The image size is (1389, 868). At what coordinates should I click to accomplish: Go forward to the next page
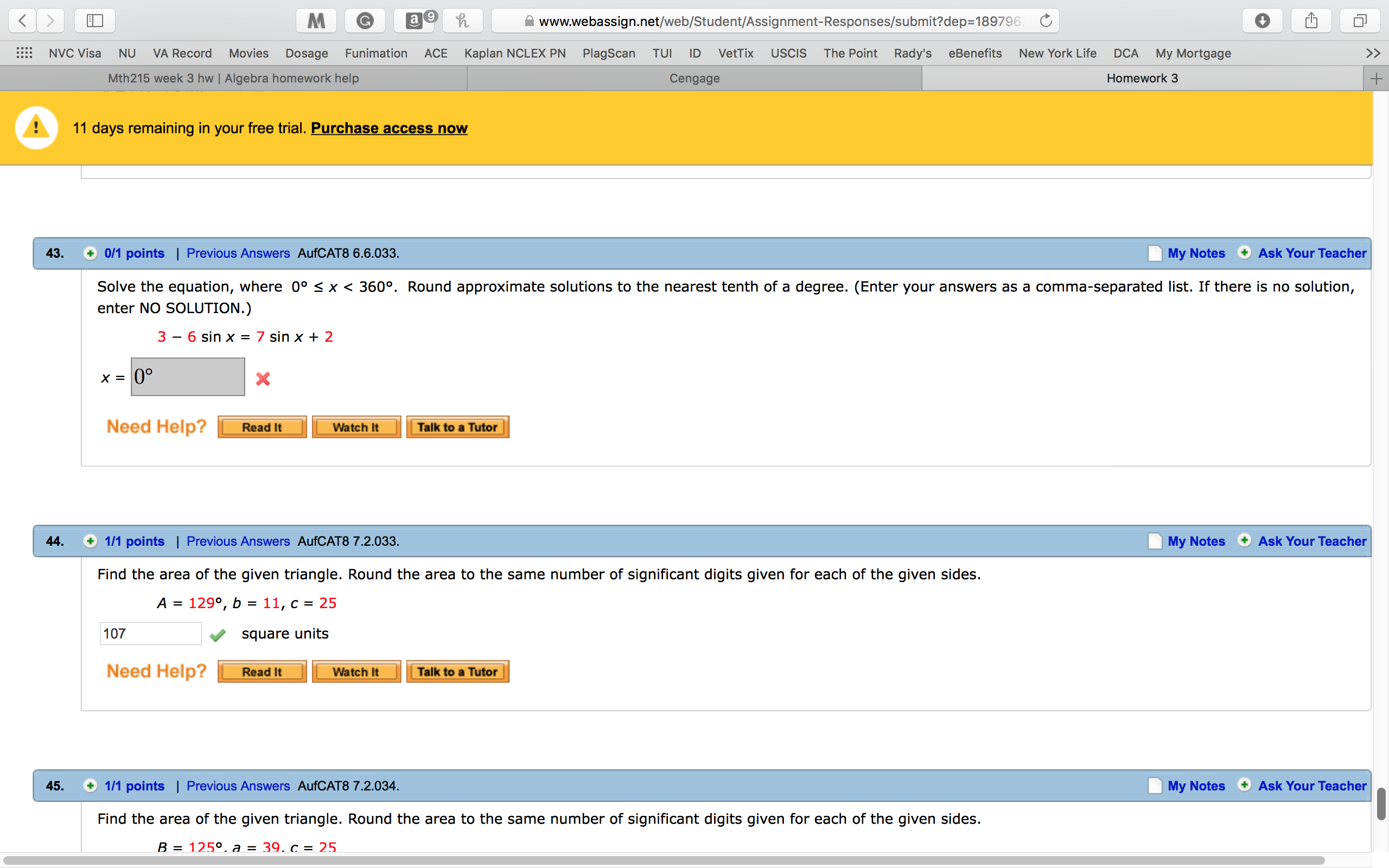pyautogui.click(x=50, y=21)
